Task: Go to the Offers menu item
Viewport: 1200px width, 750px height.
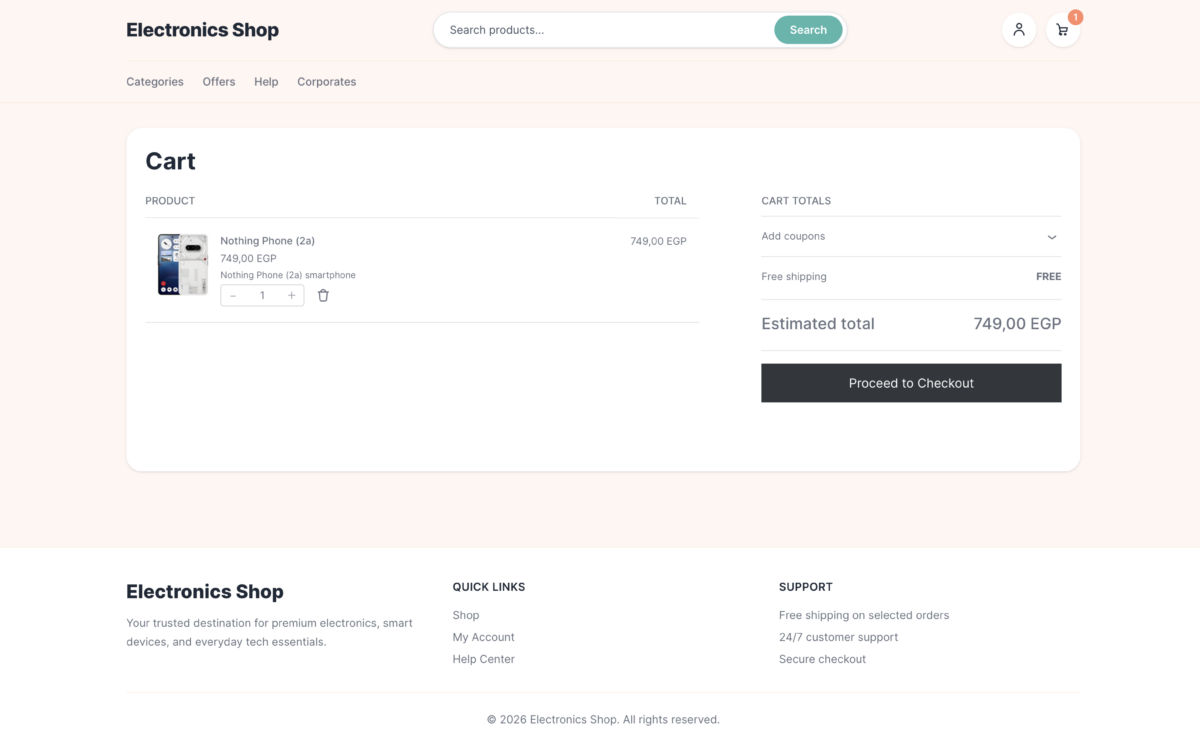Action: tap(219, 82)
